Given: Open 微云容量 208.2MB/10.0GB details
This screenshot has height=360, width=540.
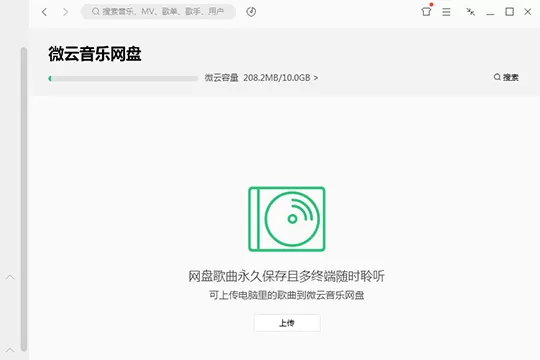Looking at the screenshot, I should click(261, 78).
